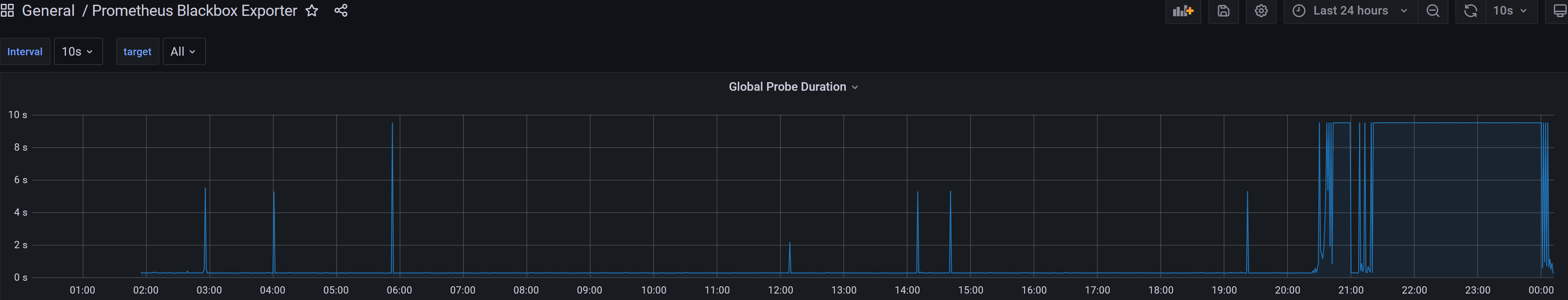Save dashboard using the floppy icon

(x=1224, y=11)
